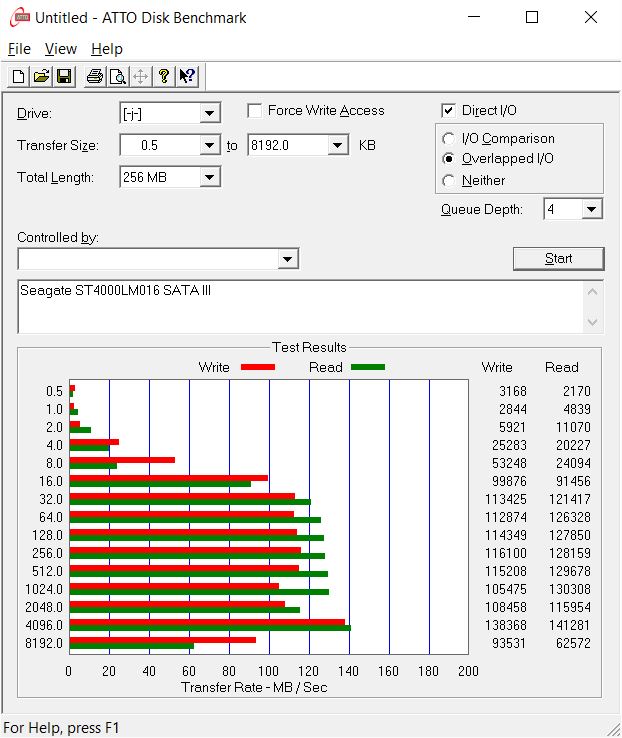Open the Help menu
The width and height of the screenshot is (622, 738).
click(107, 49)
